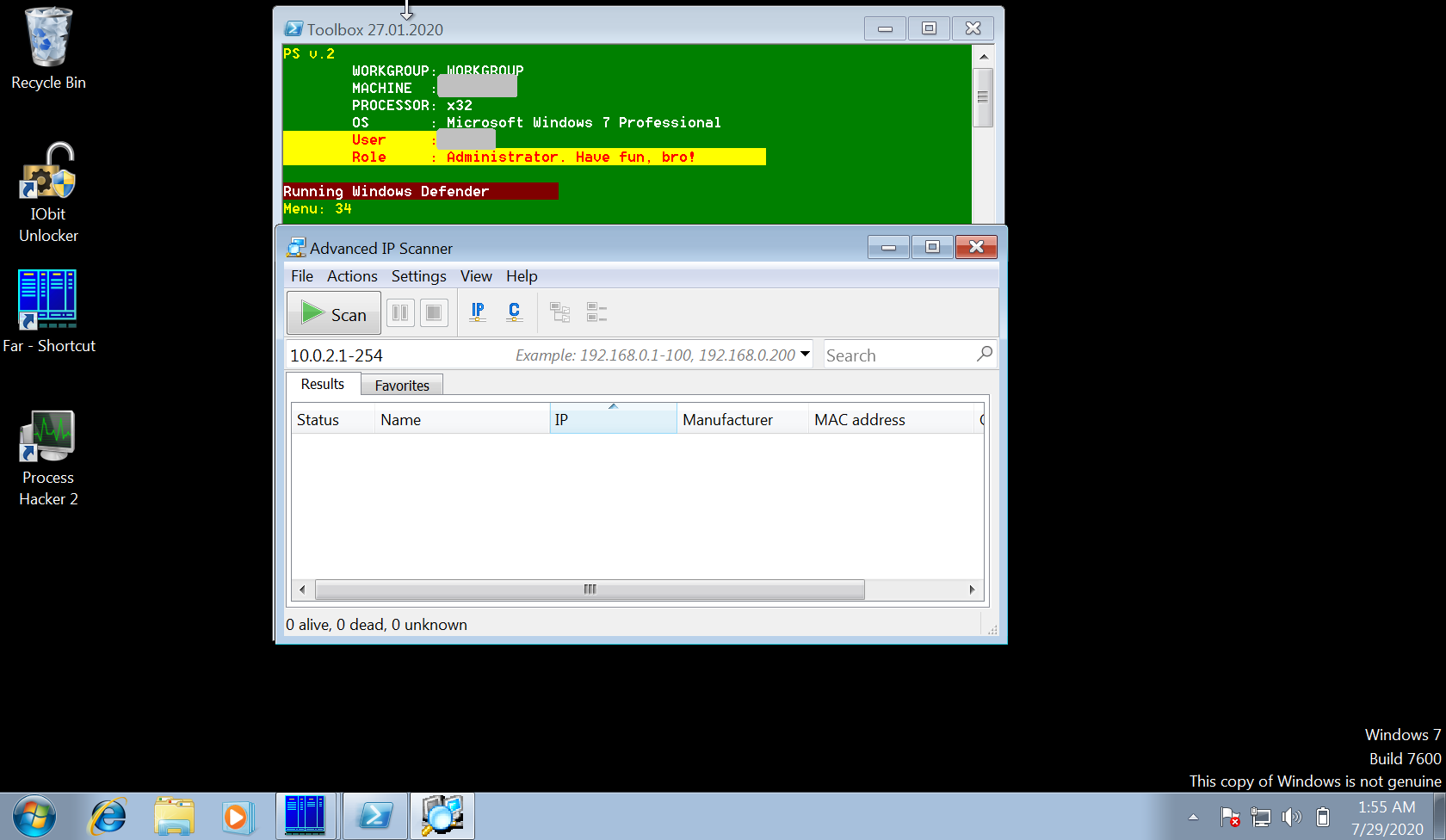Click the results horizontal scrollbar left arrow
The height and width of the screenshot is (840, 1446).
(302, 590)
